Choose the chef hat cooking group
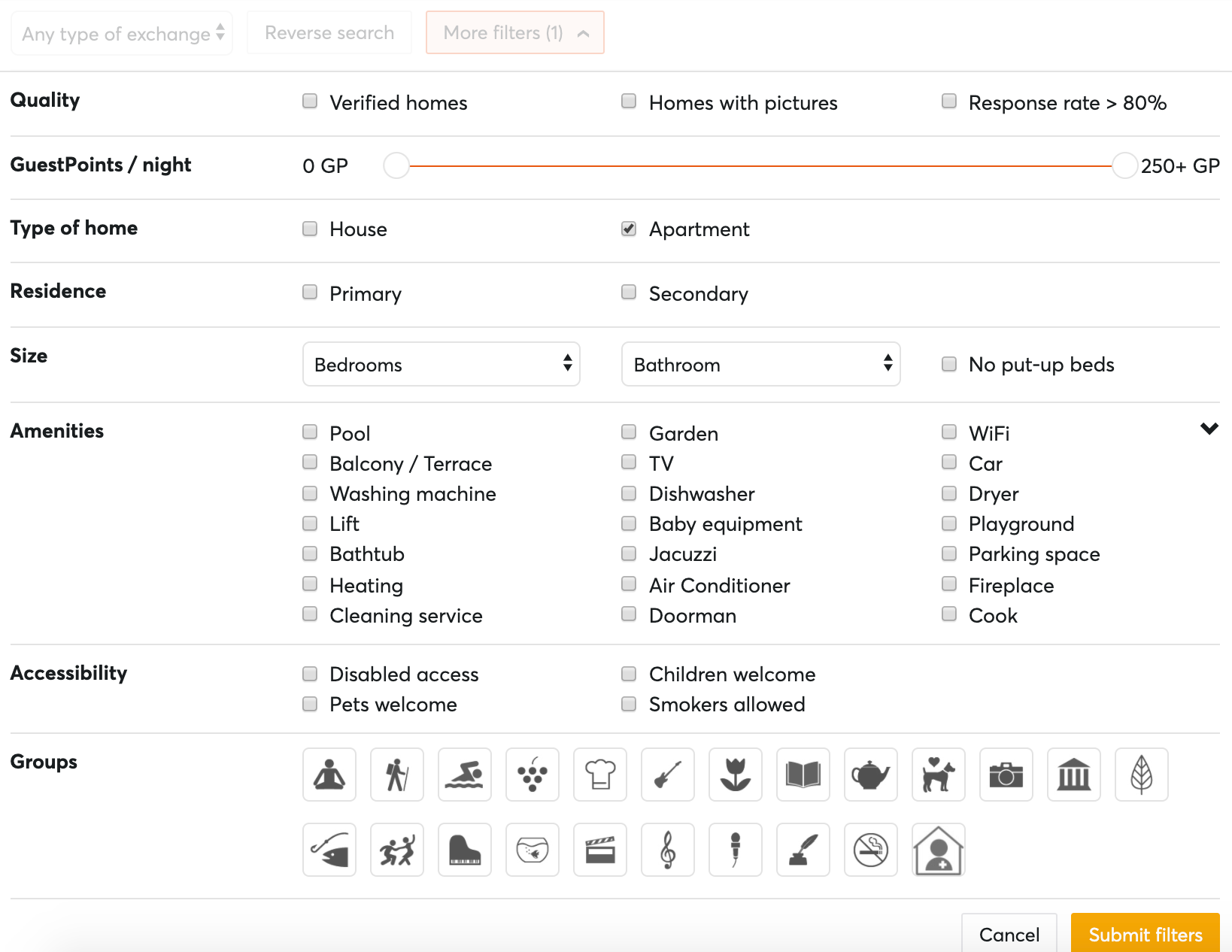1232x952 pixels. (x=600, y=775)
